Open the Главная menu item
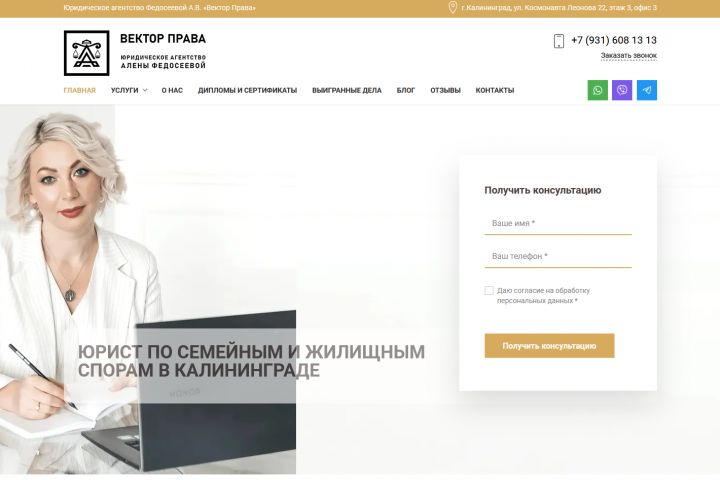 (x=79, y=90)
